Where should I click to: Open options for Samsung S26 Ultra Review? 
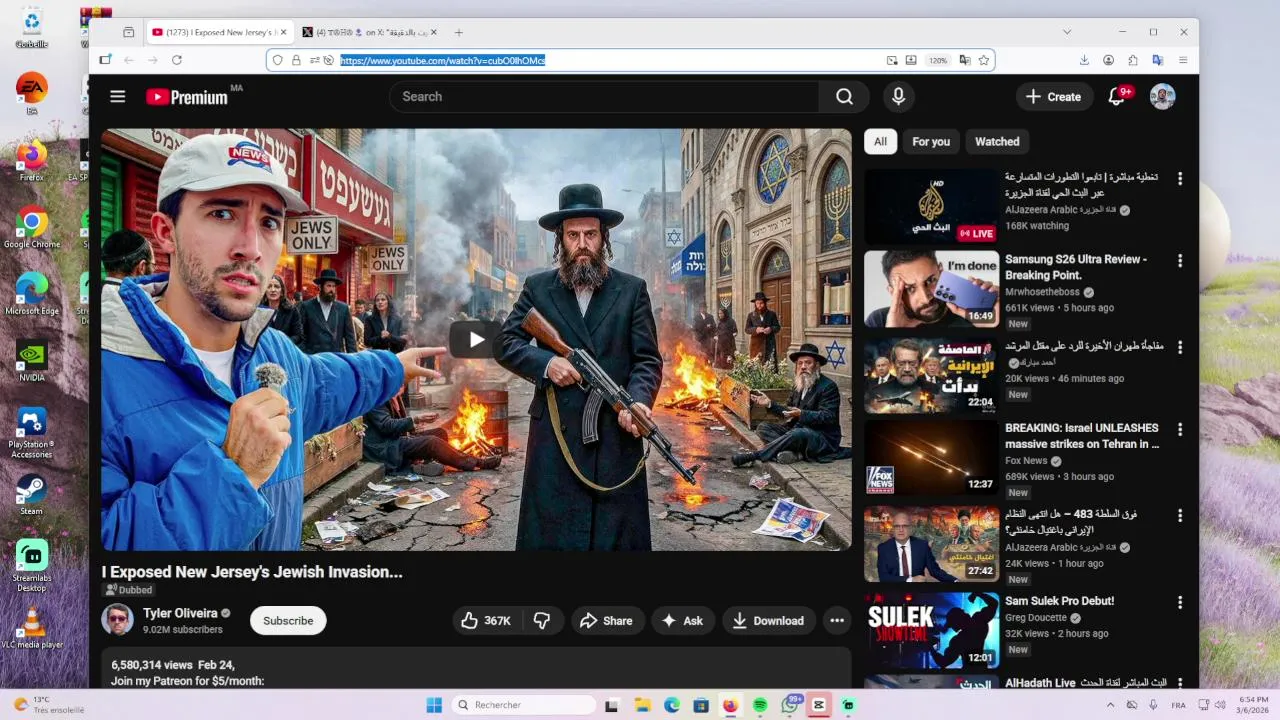point(1180,261)
